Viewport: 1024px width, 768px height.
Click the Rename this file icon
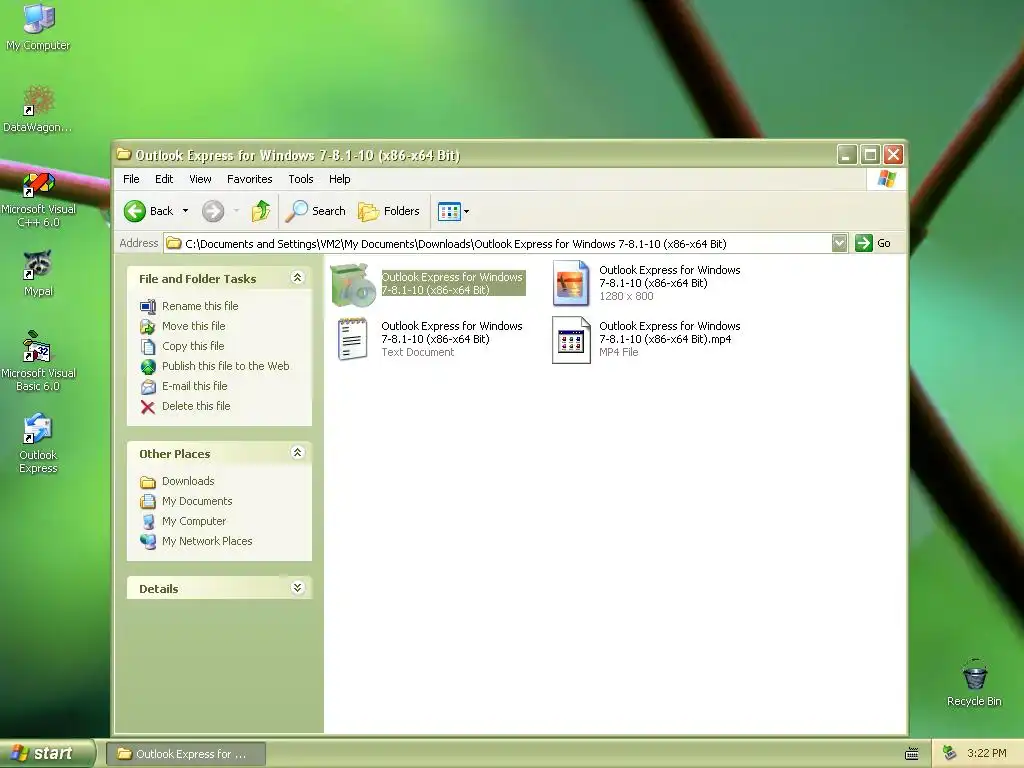click(148, 306)
